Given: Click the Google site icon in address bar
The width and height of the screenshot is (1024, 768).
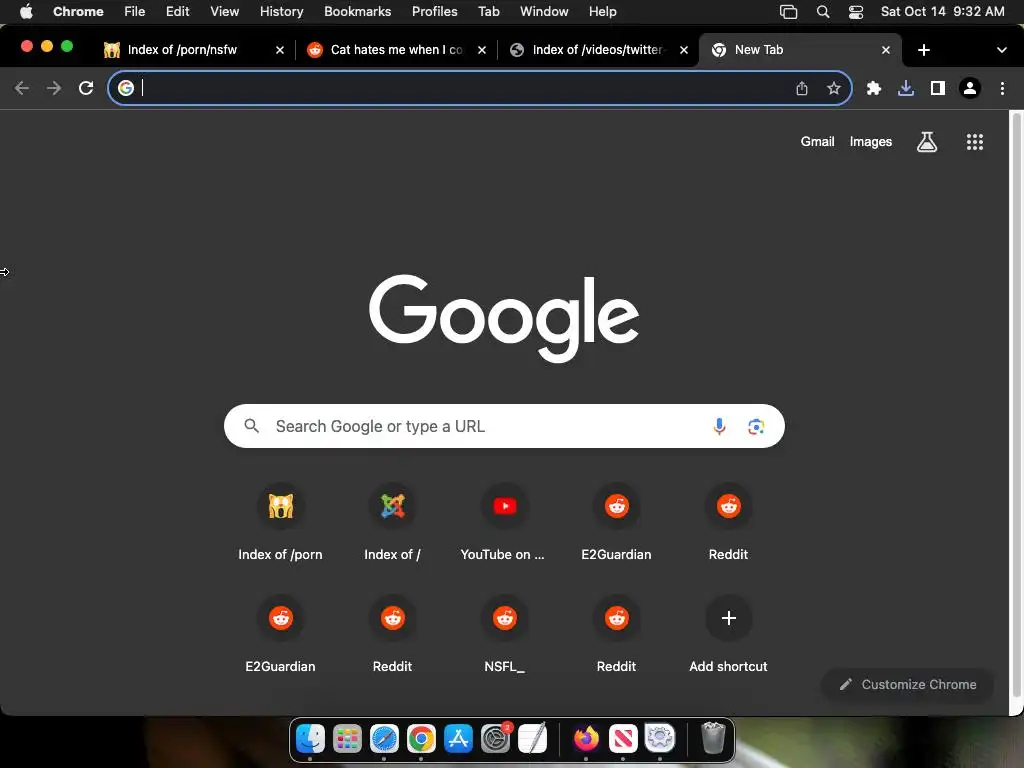Looking at the screenshot, I should coord(126,88).
